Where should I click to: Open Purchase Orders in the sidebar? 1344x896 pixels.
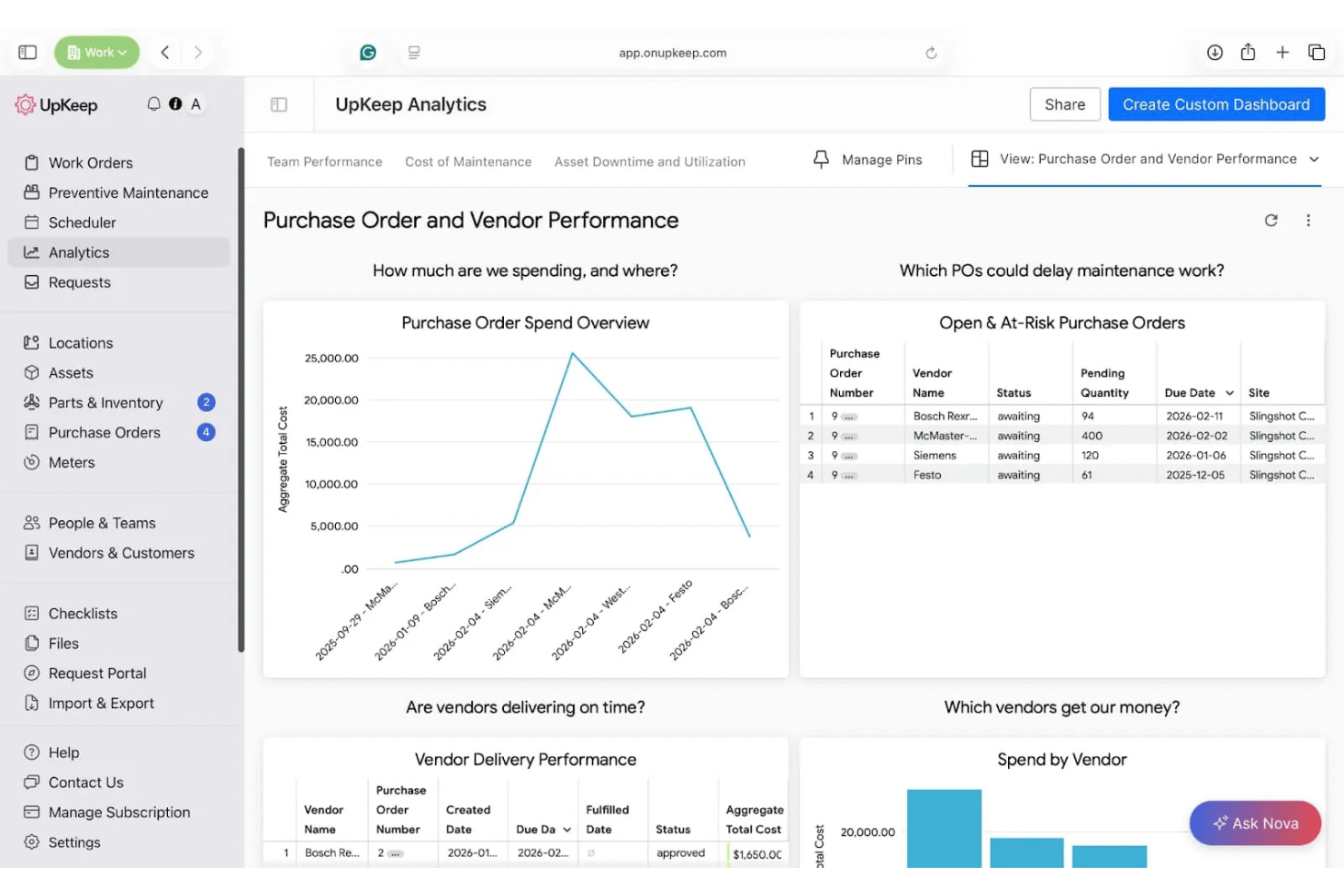(x=118, y=432)
